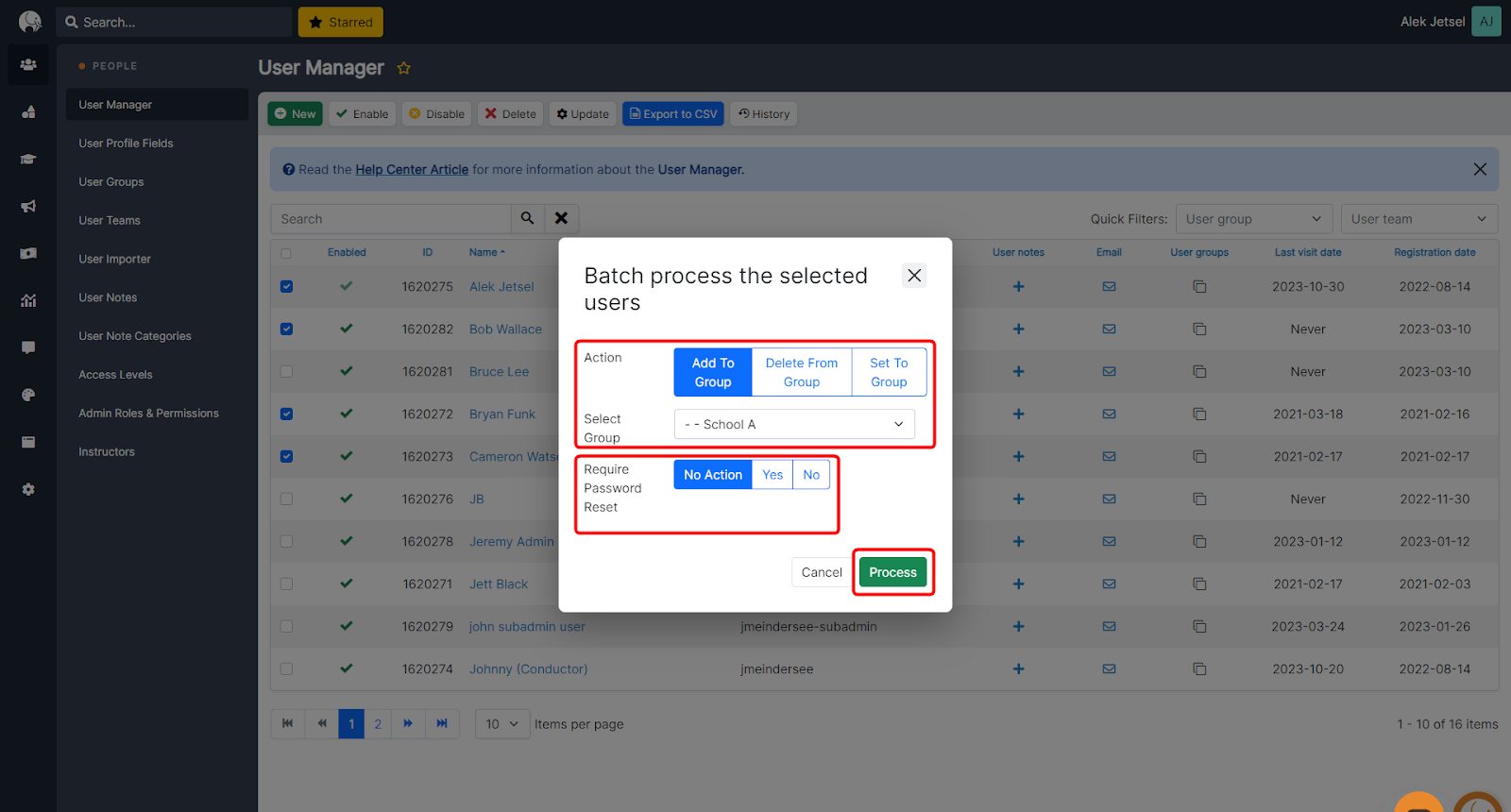Open the Select Group dropdown
This screenshot has height=812, width=1511.
[x=794, y=424]
